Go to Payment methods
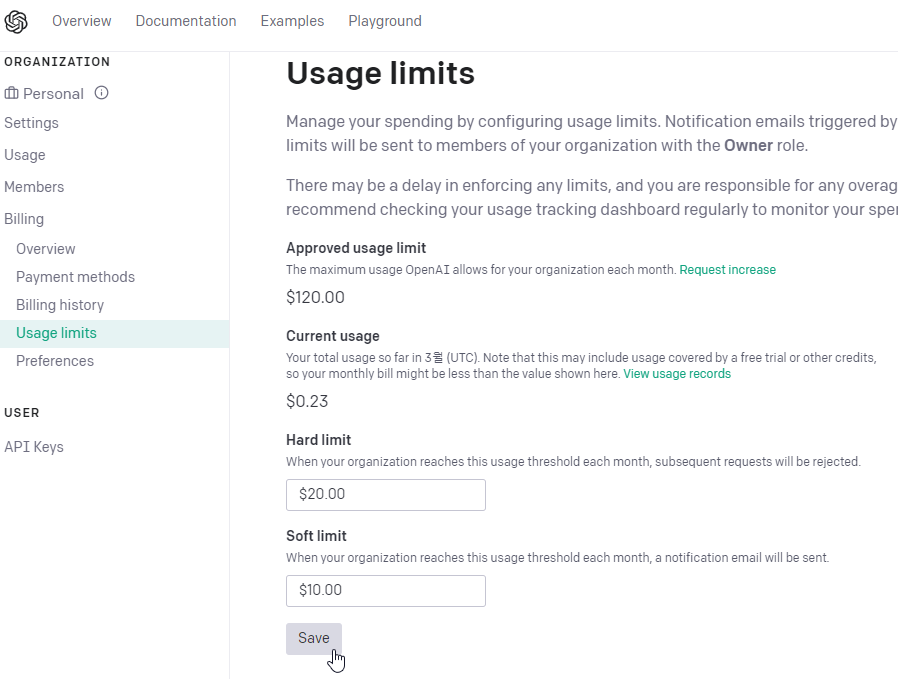The height and width of the screenshot is (679, 898). coord(76,277)
